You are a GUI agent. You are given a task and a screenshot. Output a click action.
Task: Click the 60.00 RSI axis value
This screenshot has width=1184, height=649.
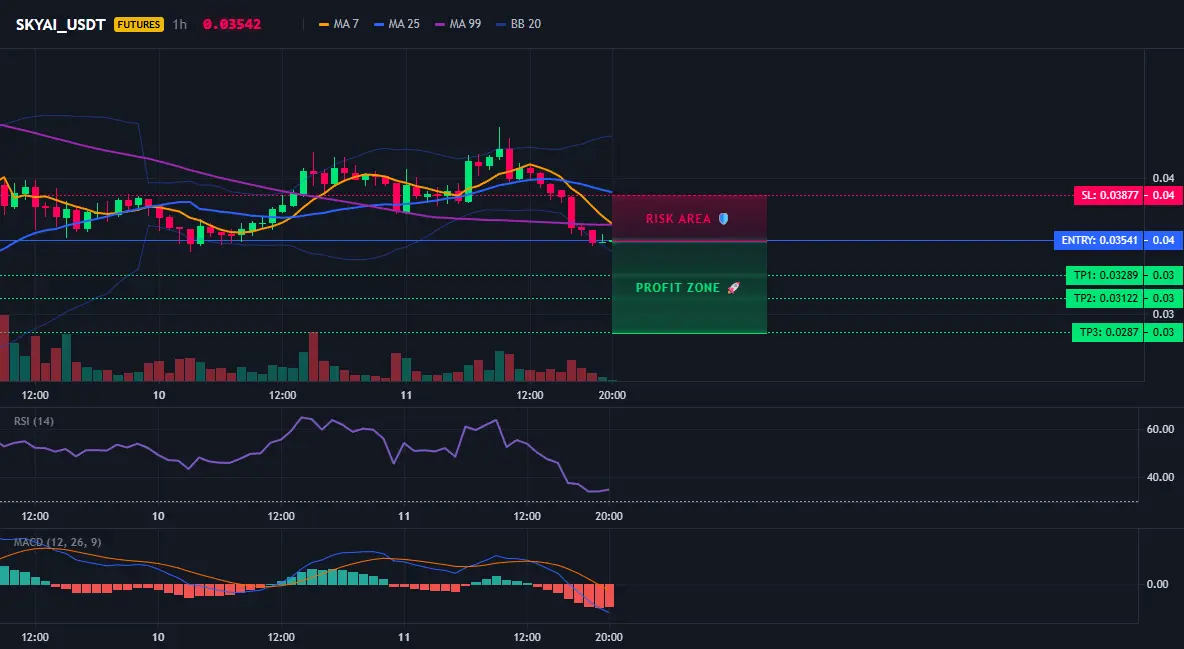coord(1160,429)
